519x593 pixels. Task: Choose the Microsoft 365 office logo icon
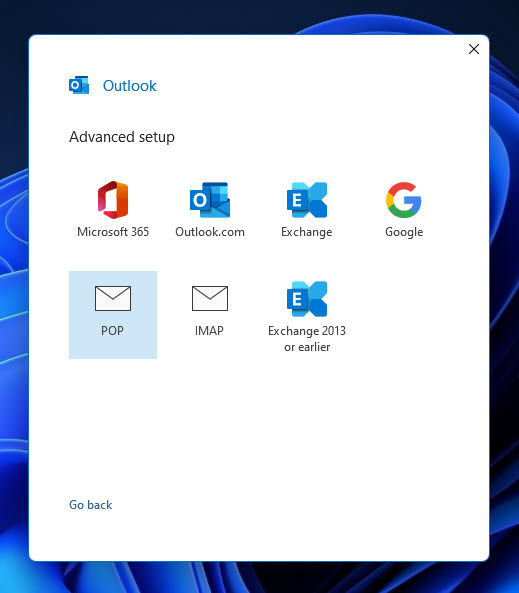(113, 200)
